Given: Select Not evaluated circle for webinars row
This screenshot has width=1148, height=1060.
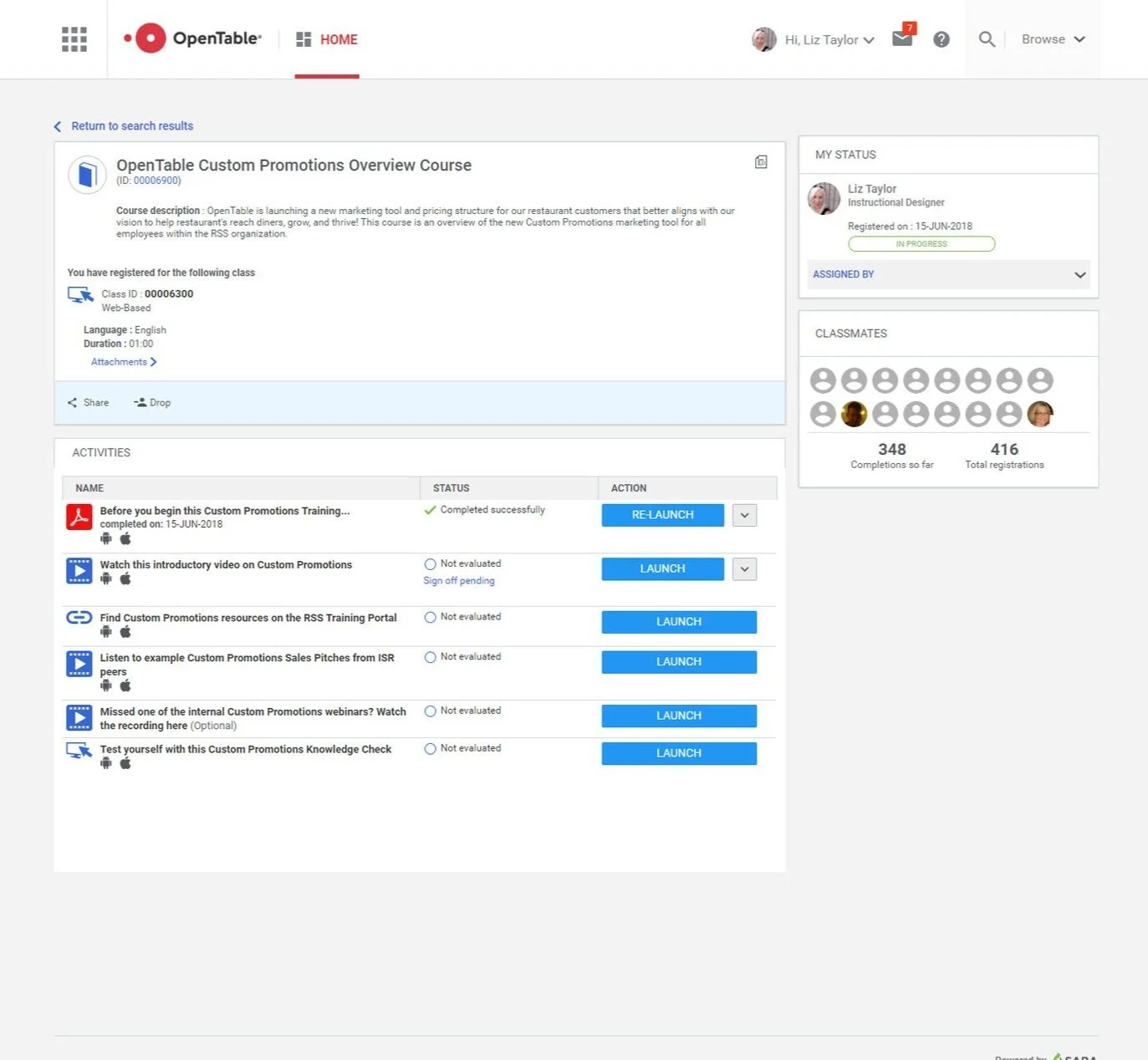Looking at the screenshot, I should tap(431, 711).
